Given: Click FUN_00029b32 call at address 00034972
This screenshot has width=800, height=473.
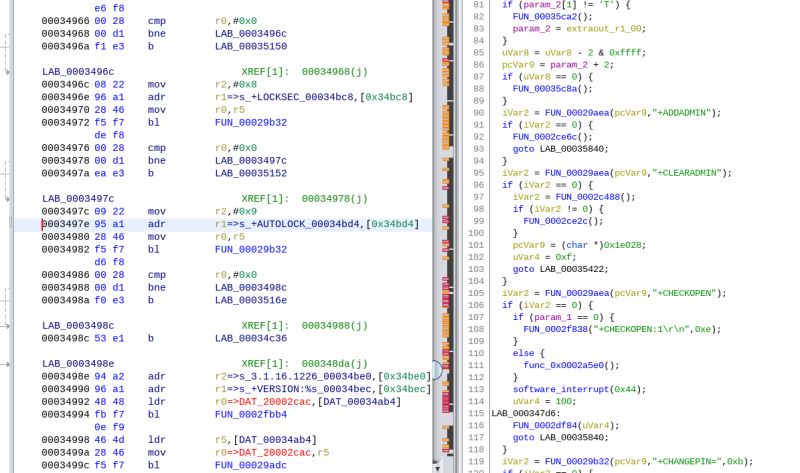Looking at the screenshot, I should point(251,122).
